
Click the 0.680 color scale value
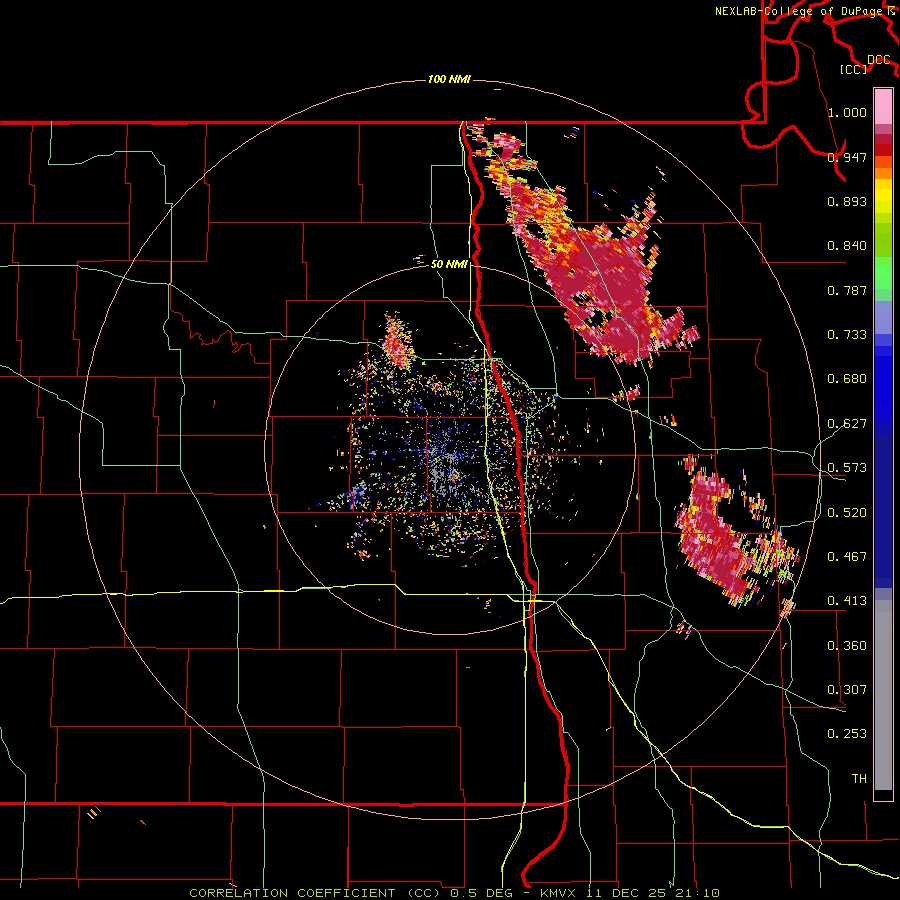[847, 379]
